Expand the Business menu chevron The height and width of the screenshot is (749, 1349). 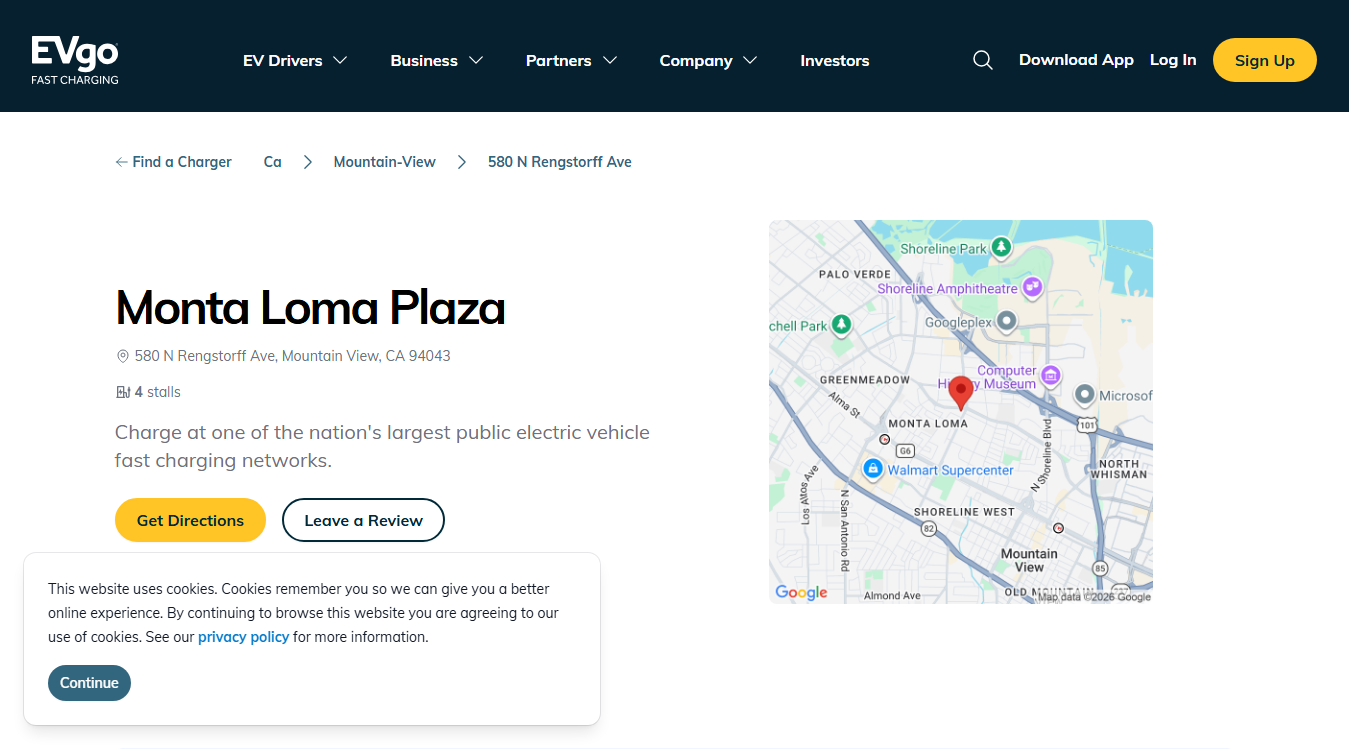click(x=476, y=60)
